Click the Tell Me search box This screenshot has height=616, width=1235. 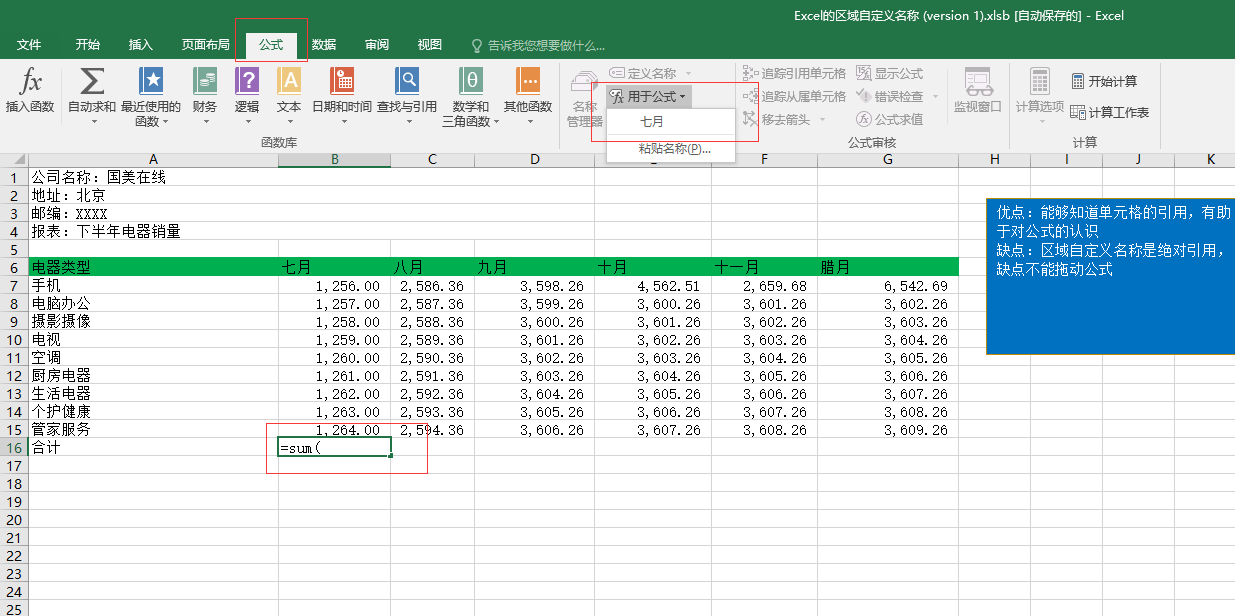(538, 46)
